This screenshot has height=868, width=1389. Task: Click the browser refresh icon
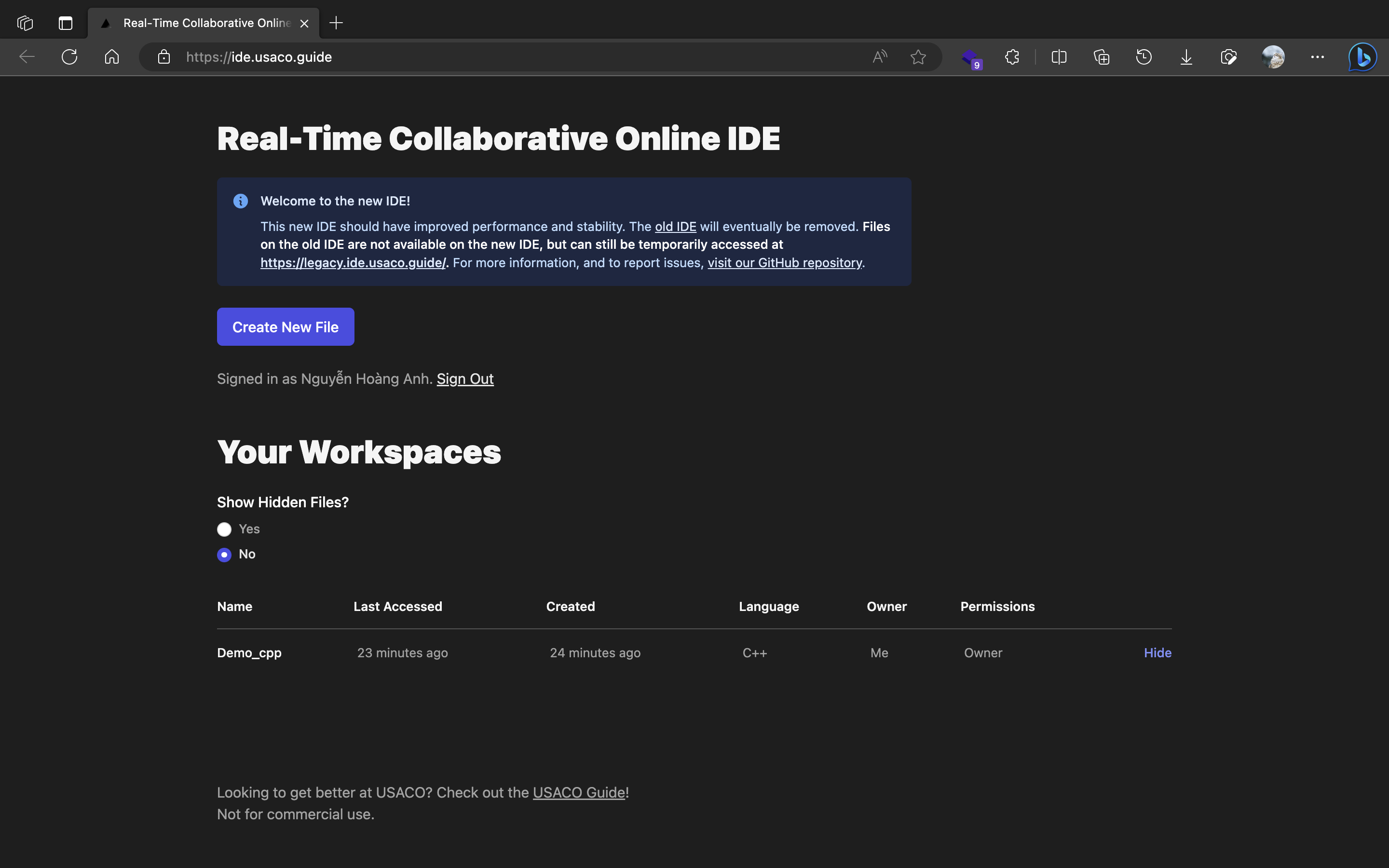click(69, 57)
